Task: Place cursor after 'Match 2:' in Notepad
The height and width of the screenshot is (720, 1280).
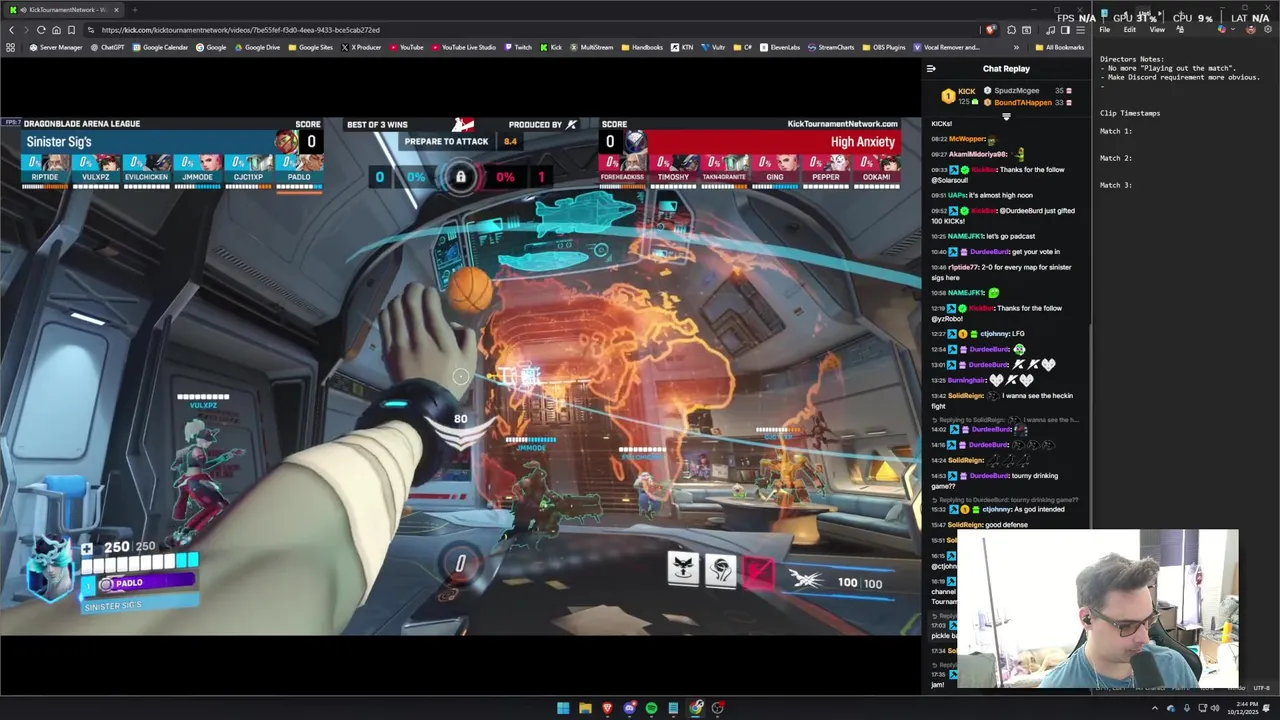Action: pos(1134,158)
